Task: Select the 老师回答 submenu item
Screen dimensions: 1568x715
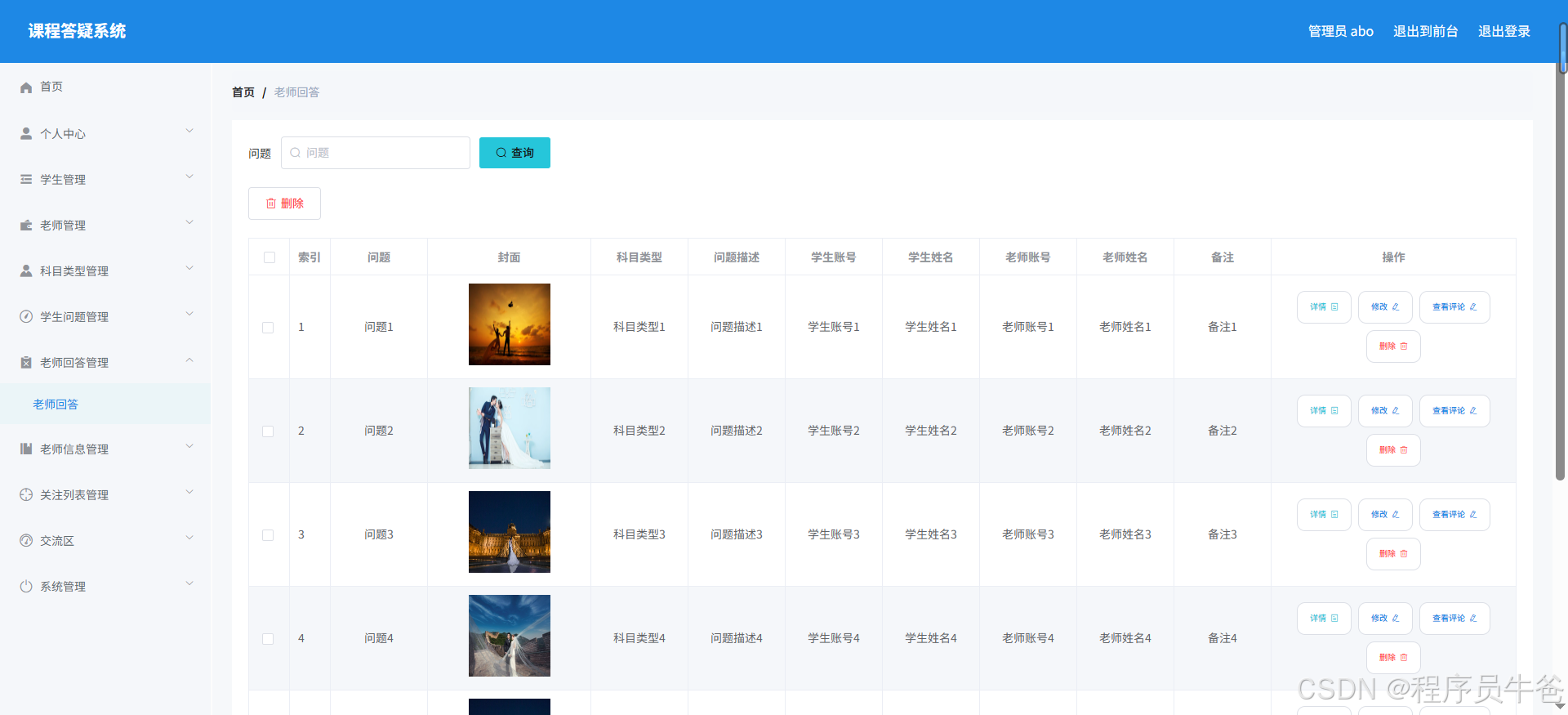Action: coord(105,404)
